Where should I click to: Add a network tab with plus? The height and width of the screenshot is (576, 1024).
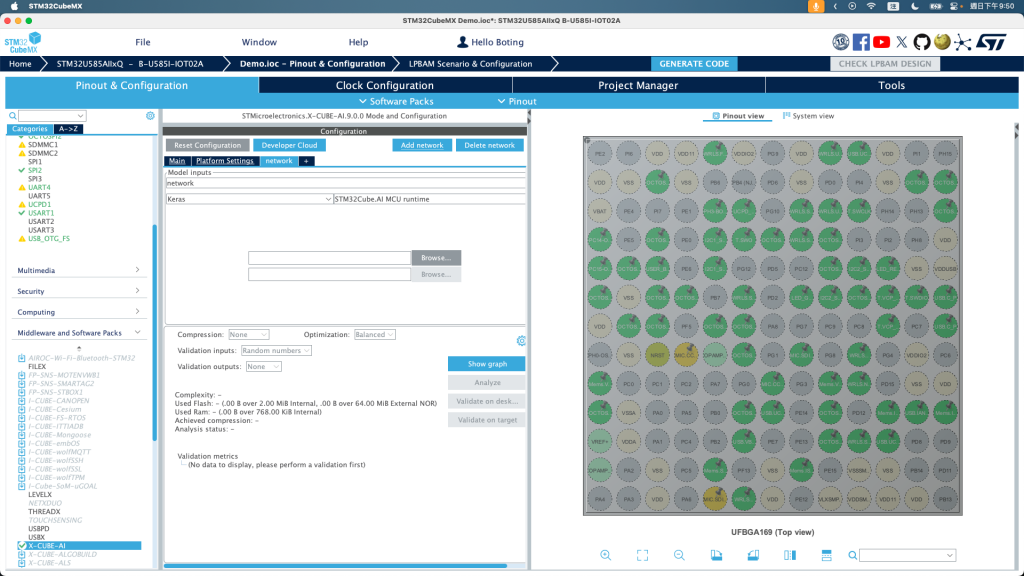[x=306, y=161]
